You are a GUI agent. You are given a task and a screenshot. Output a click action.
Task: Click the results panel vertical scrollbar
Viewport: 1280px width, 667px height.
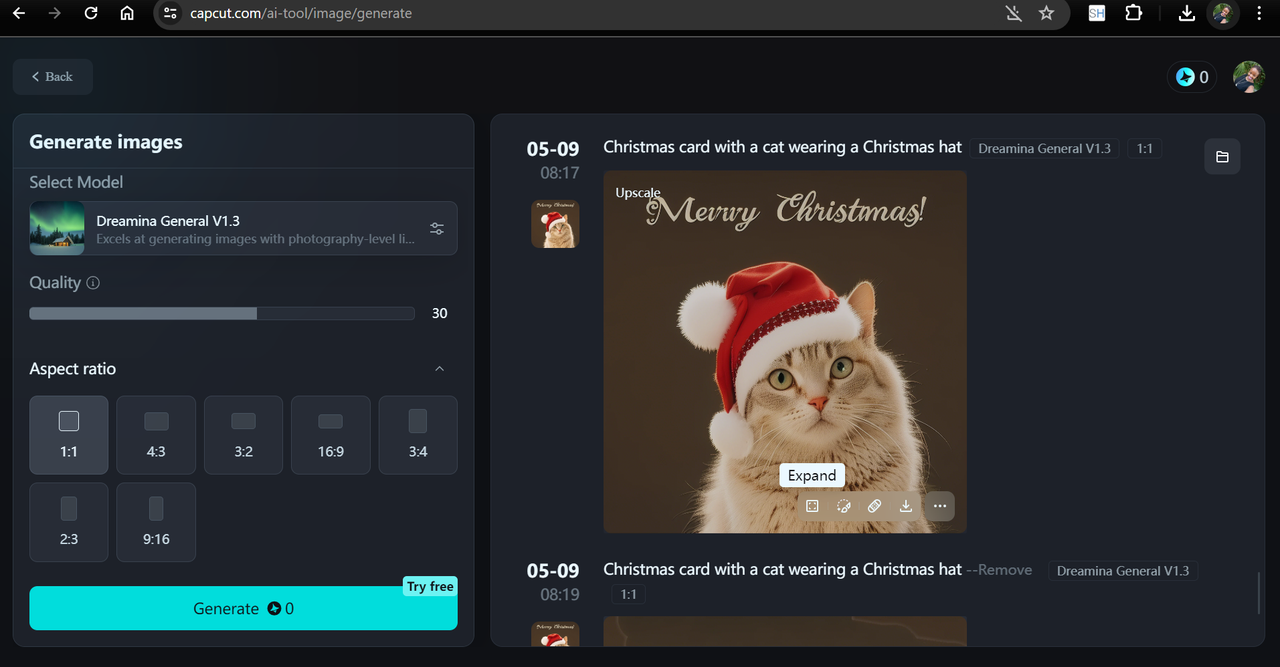point(1259,593)
